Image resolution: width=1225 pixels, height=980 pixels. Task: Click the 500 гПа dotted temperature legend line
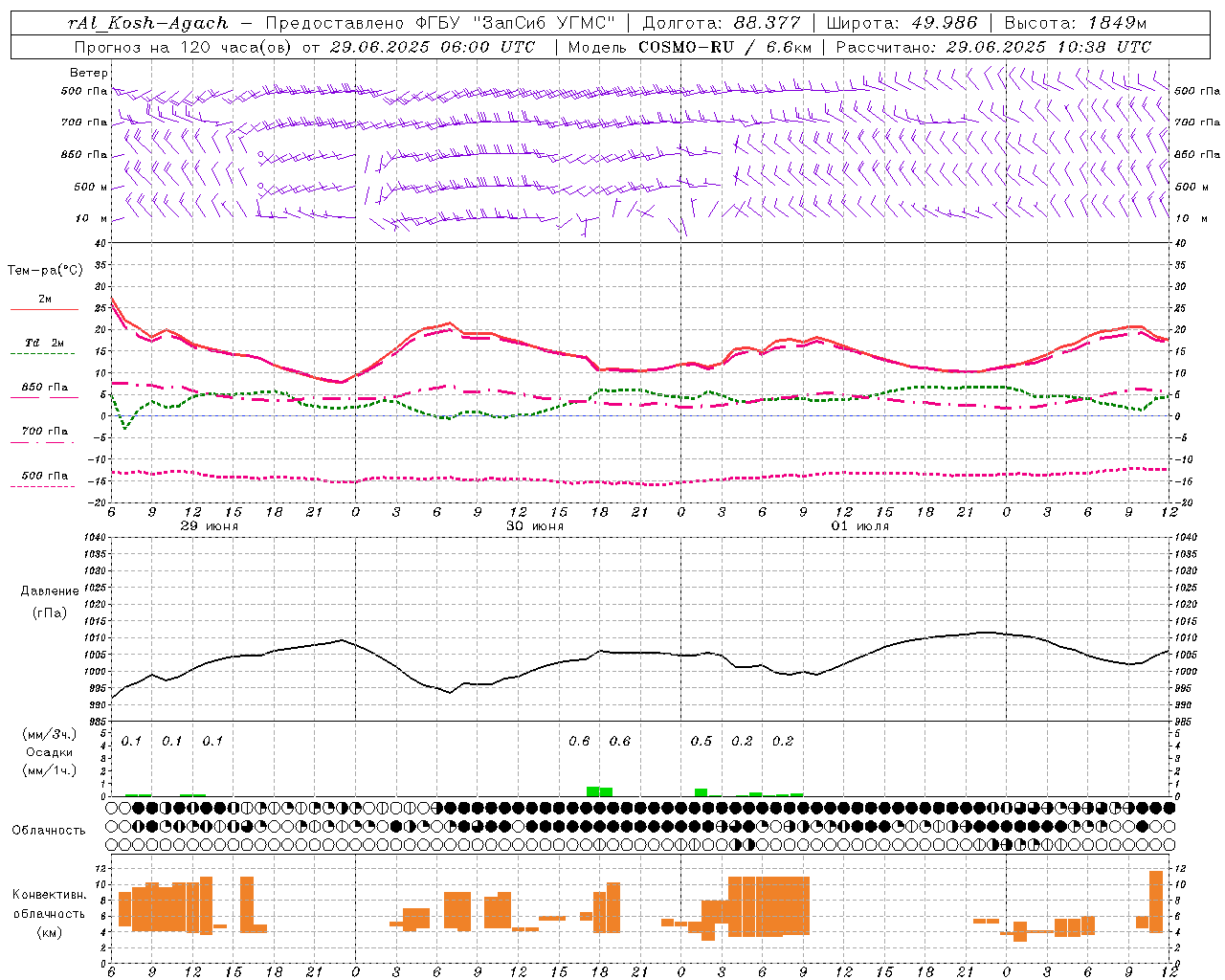44,487
